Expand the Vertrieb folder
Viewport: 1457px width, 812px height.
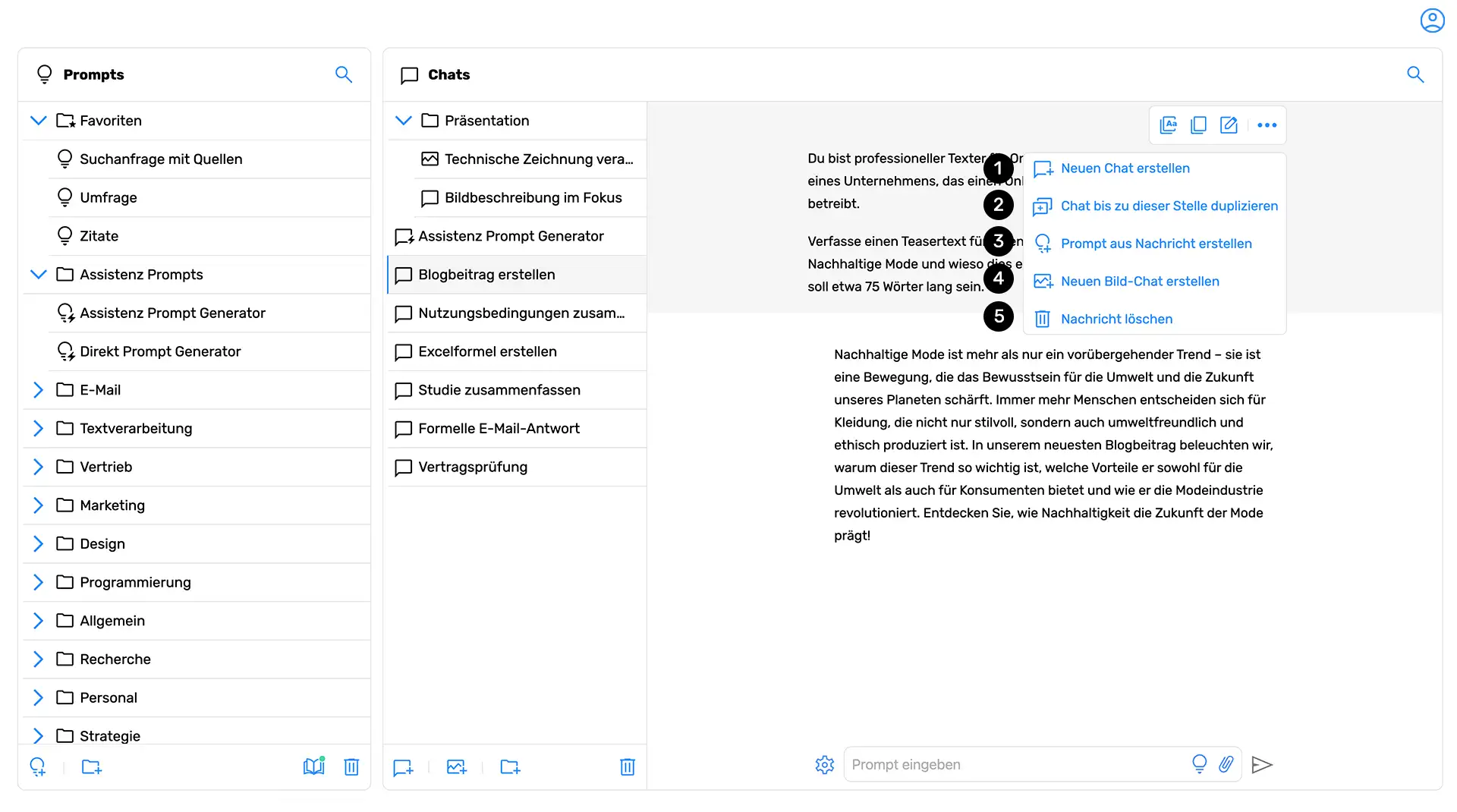39,467
